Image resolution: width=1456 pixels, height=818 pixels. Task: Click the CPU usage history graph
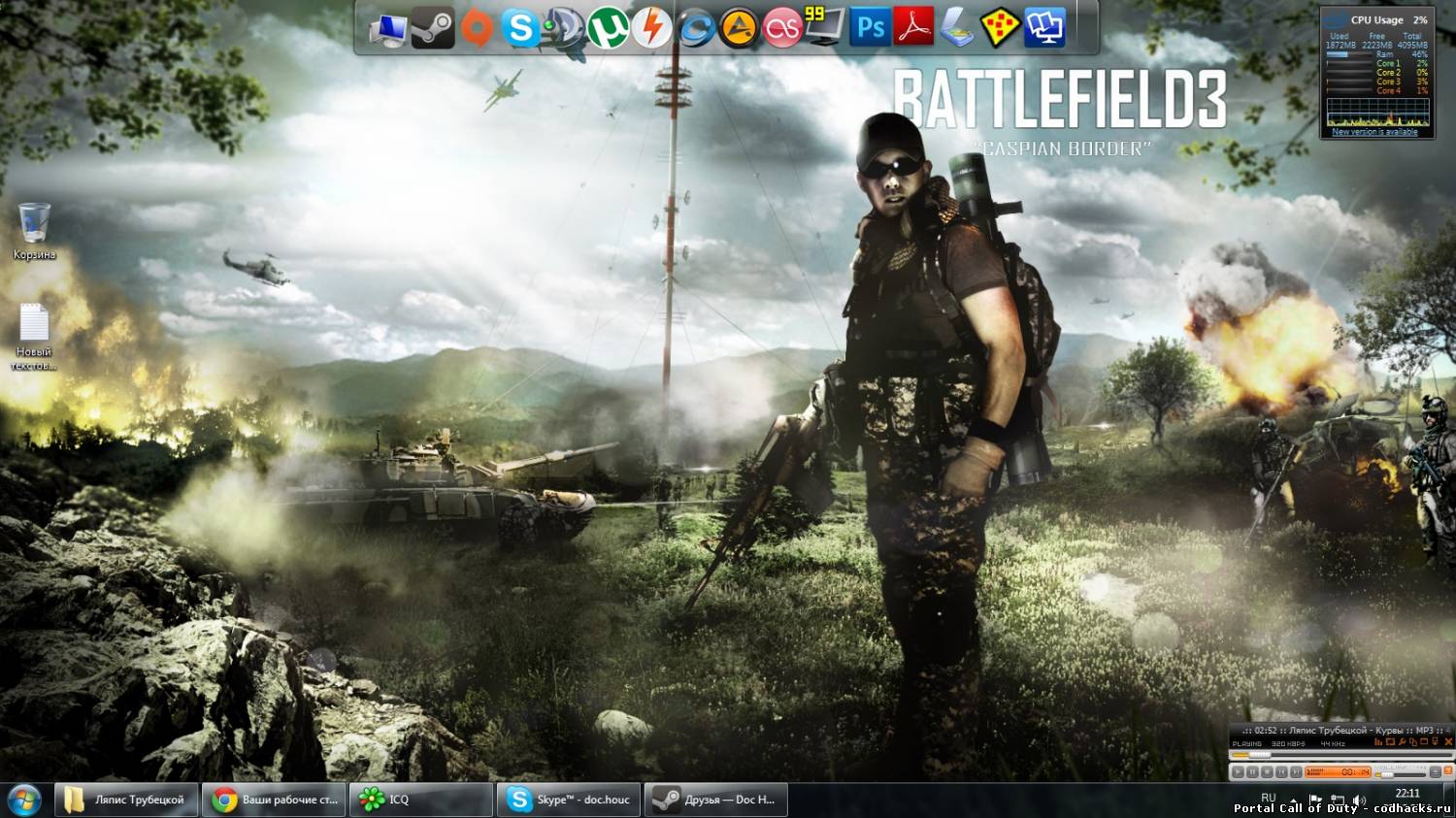[1377, 112]
